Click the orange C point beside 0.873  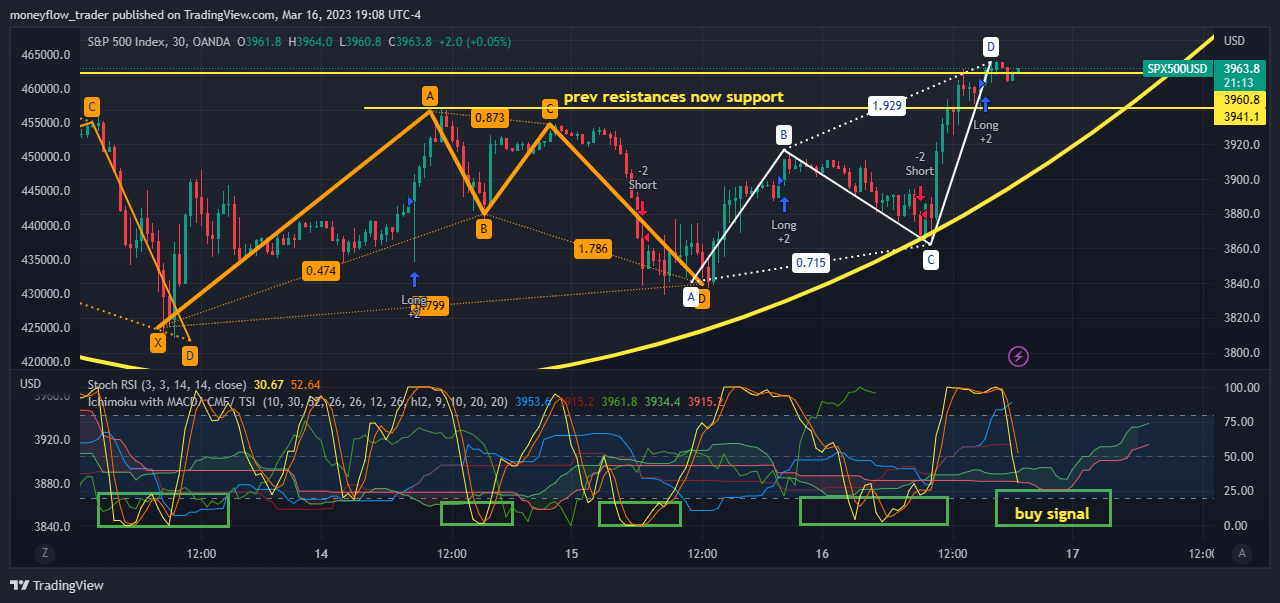[x=550, y=108]
